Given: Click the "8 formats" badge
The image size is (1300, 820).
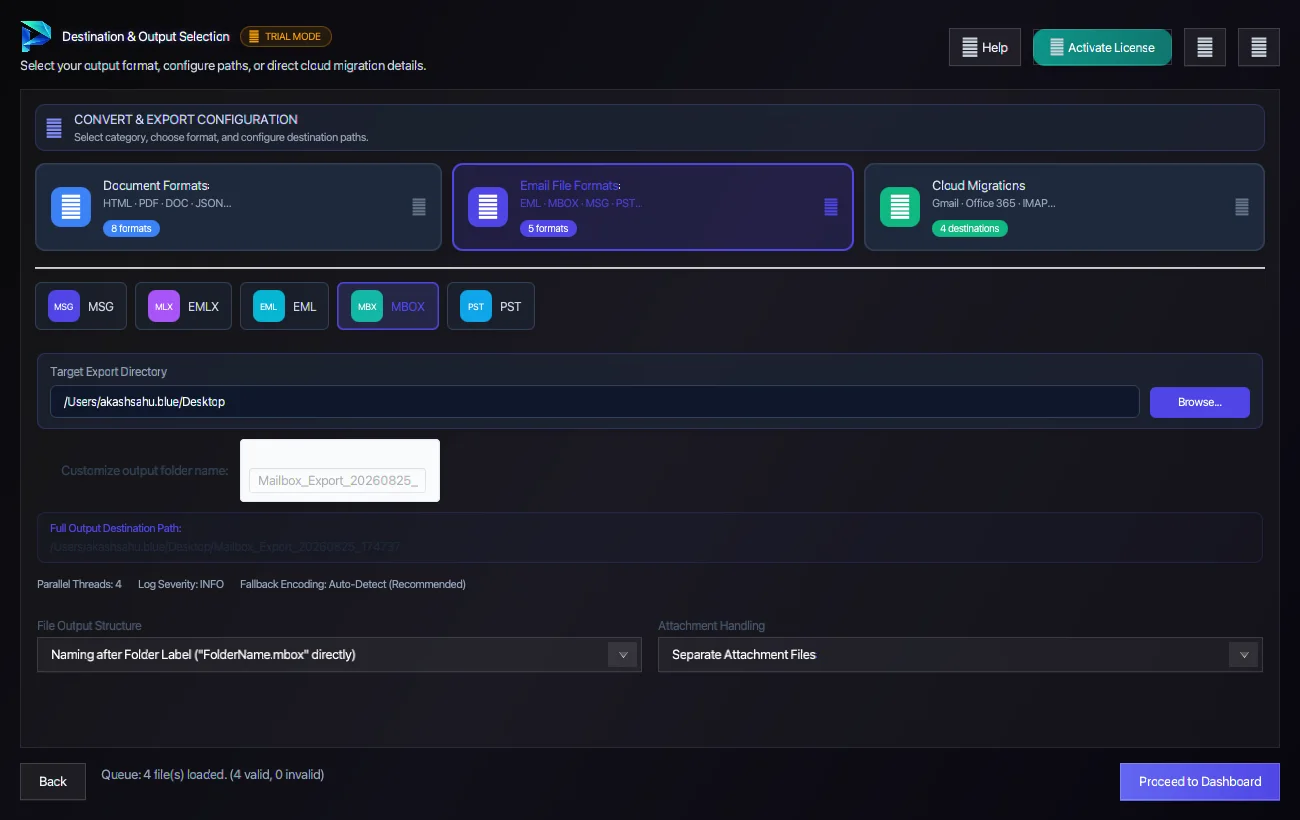Looking at the screenshot, I should (x=131, y=229).
